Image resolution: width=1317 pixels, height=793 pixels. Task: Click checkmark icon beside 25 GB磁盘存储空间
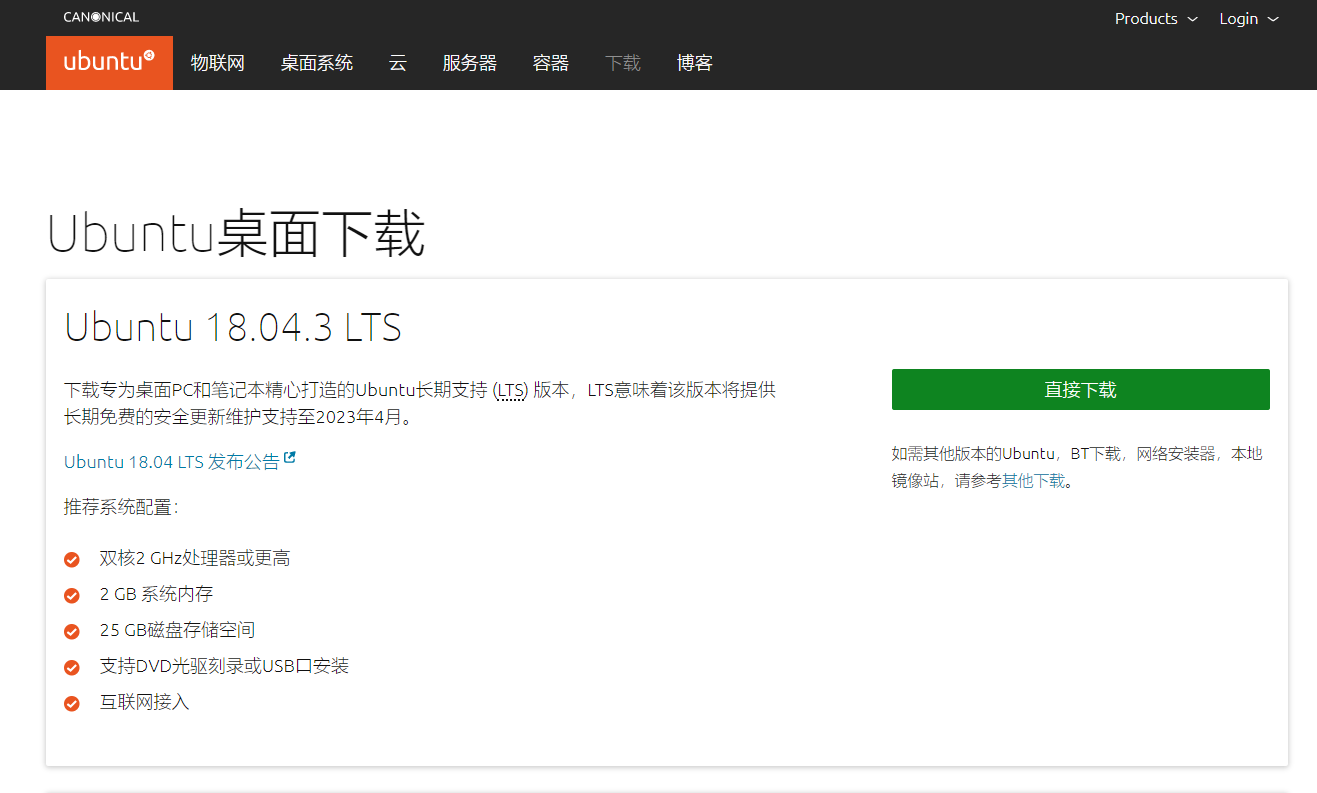click(x=72, y=631)
